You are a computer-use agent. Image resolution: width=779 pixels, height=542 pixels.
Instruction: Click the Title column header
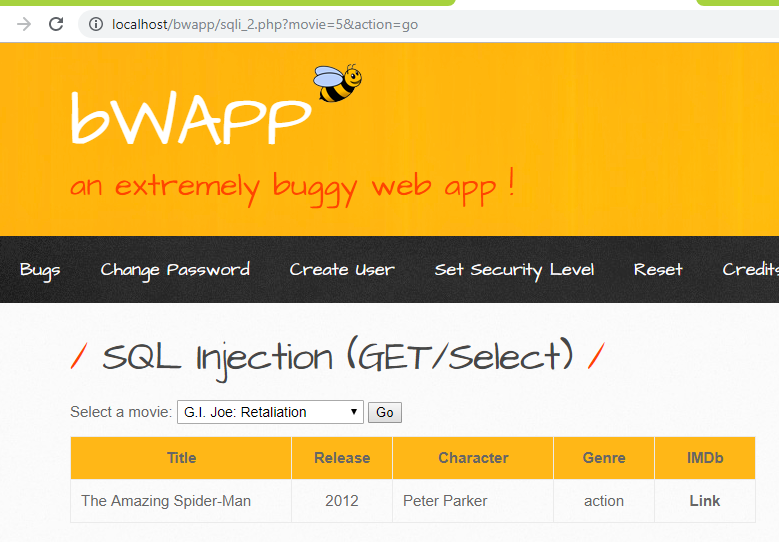[181, 458]
